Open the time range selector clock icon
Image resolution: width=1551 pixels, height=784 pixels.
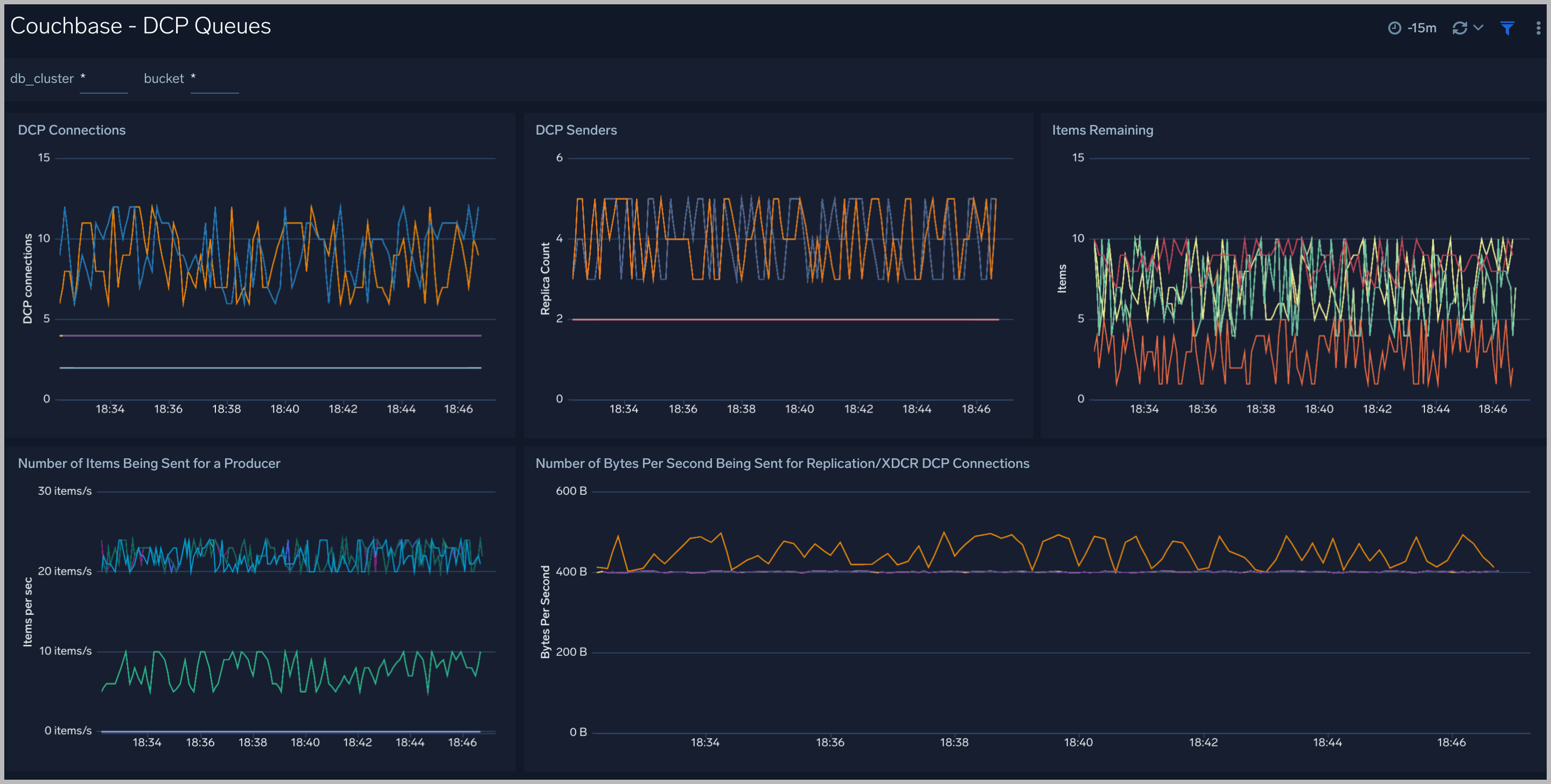click(1394, 27)
